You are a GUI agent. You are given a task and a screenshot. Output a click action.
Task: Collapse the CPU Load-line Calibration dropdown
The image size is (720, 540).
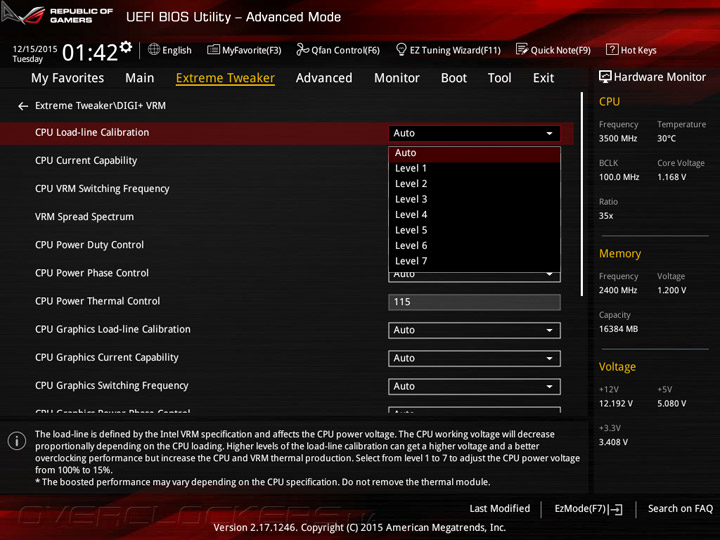(474, 133)
